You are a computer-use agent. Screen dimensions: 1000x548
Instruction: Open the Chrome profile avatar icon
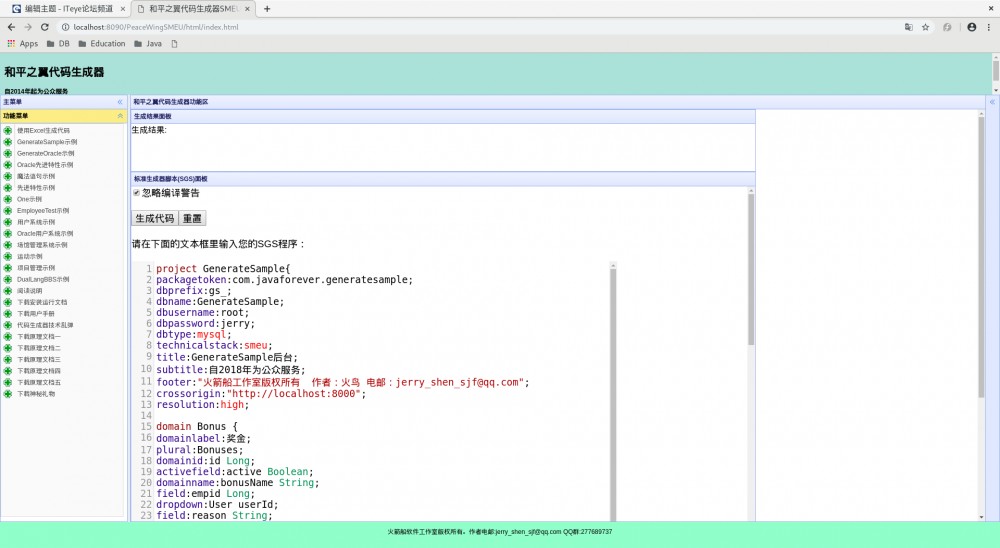coord(971,27)
